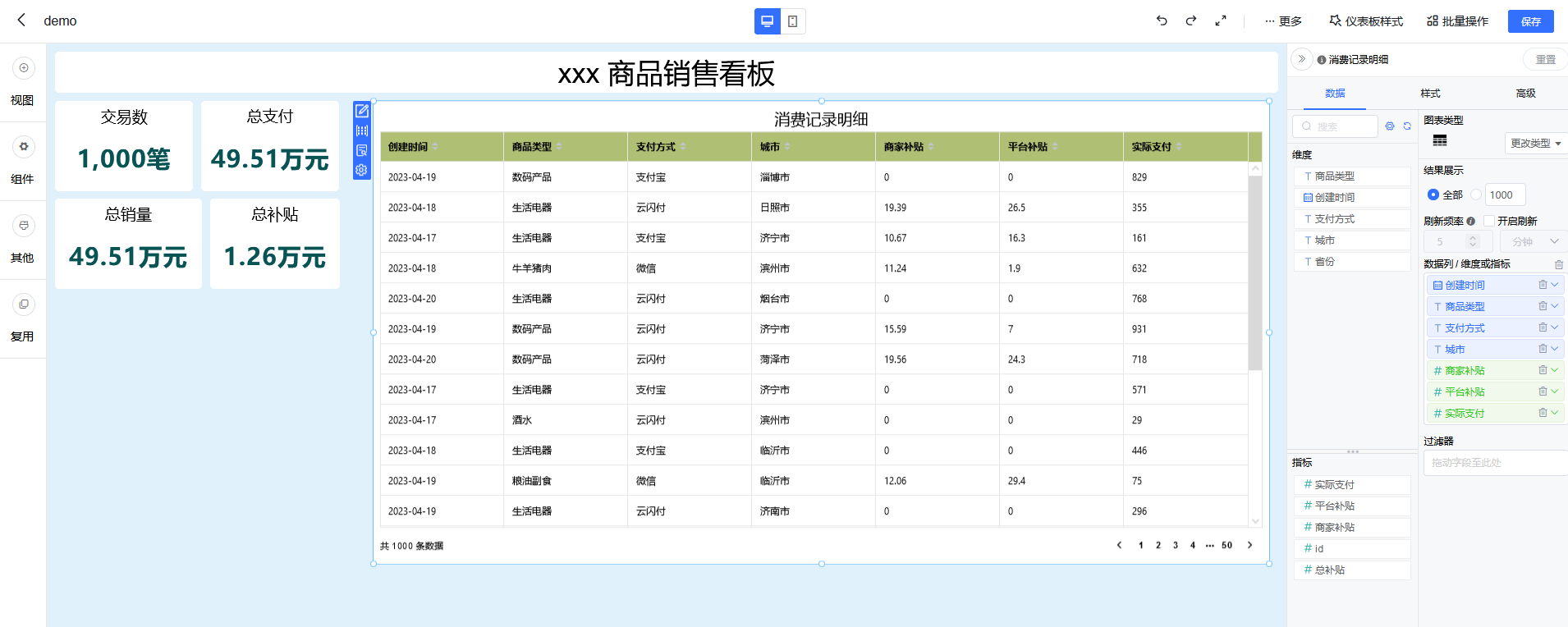Open field settings gear next to search
Viewport: 1568px width, 627px height.
pos(1390,126)
